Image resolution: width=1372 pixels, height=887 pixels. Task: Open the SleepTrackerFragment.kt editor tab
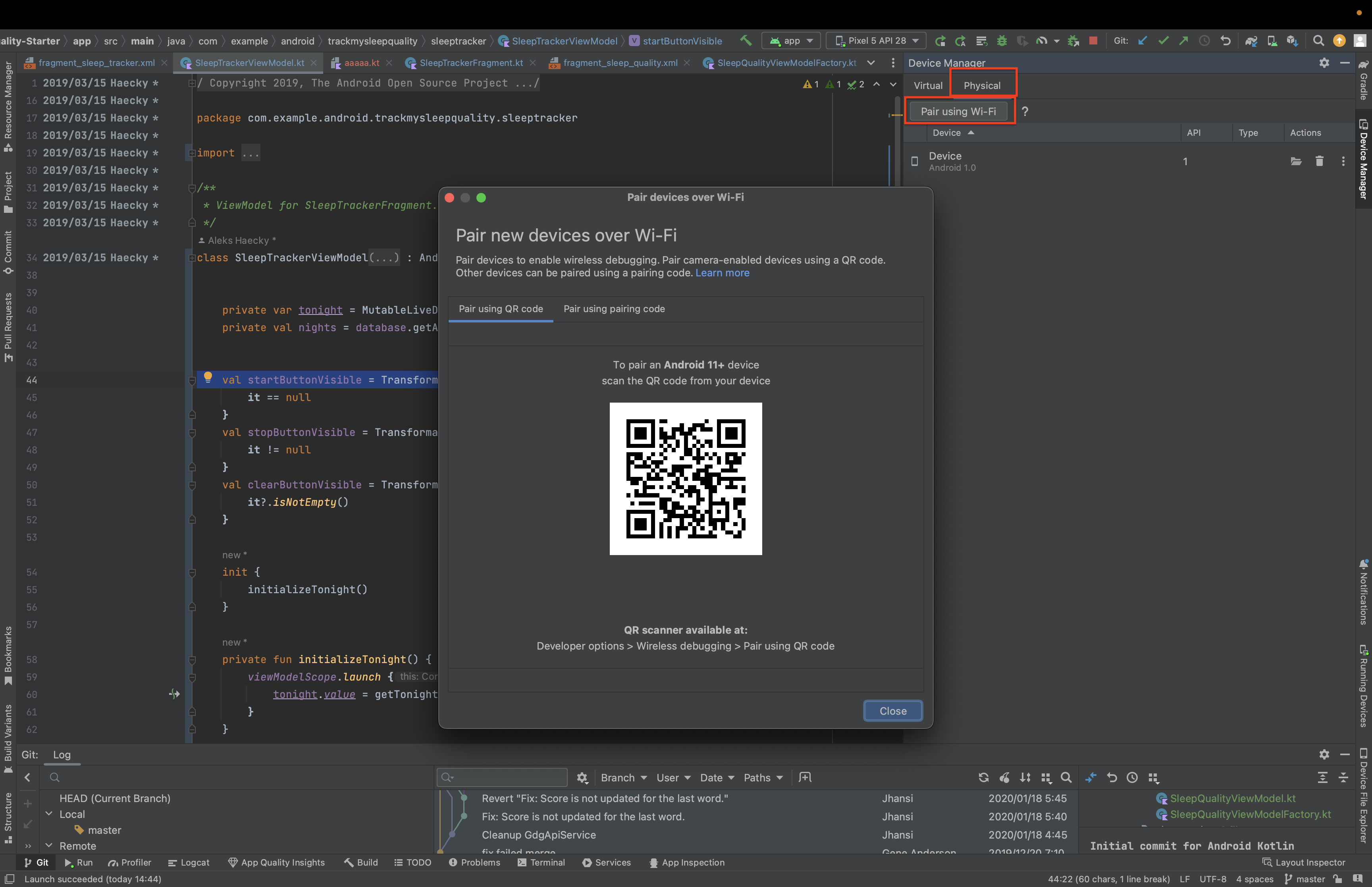[x=471, y=63]
